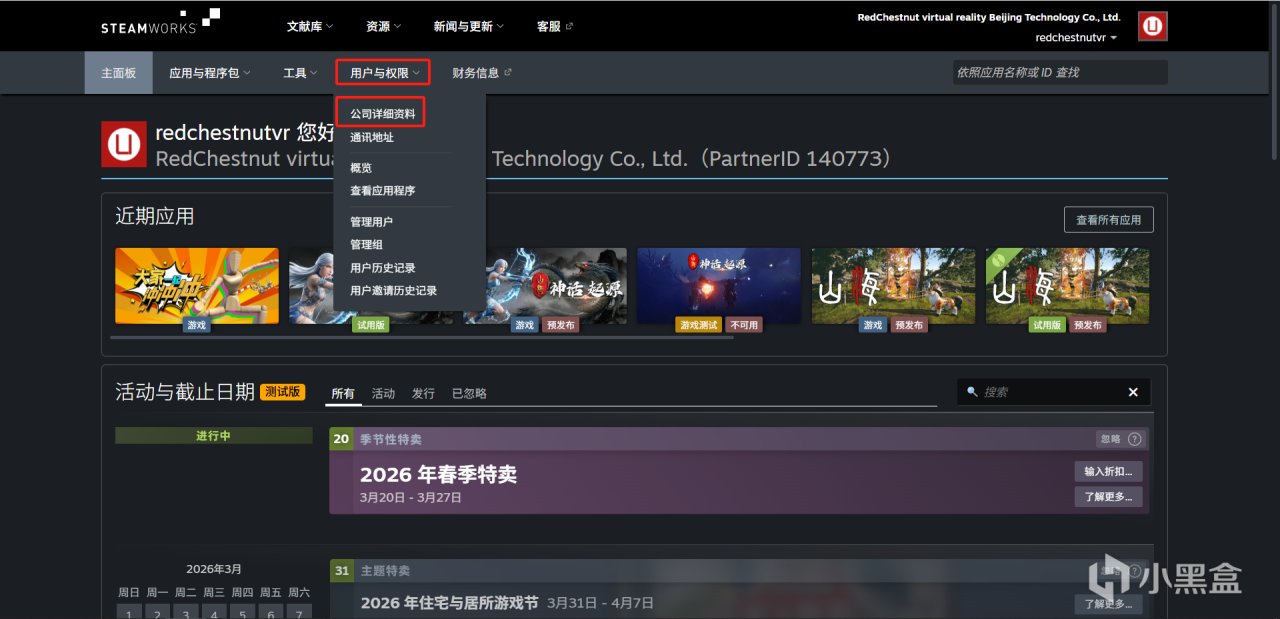The image size is (1280, 619).
Task: Select the 所有 filter tab
Action: (343, 393)
